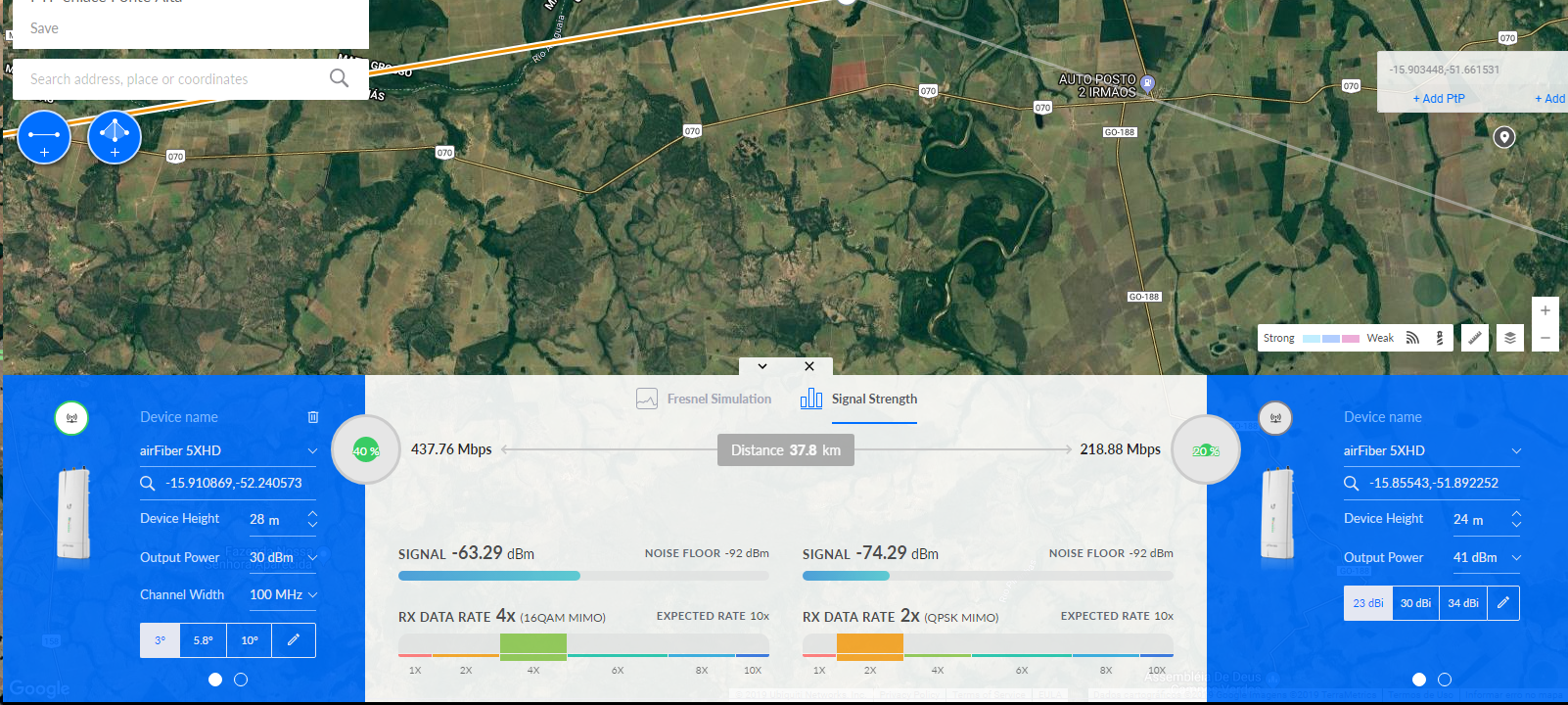The image size is (1568, 705).
Task: Click the pink Weak color swatch in the legend
Action: 1351,339
